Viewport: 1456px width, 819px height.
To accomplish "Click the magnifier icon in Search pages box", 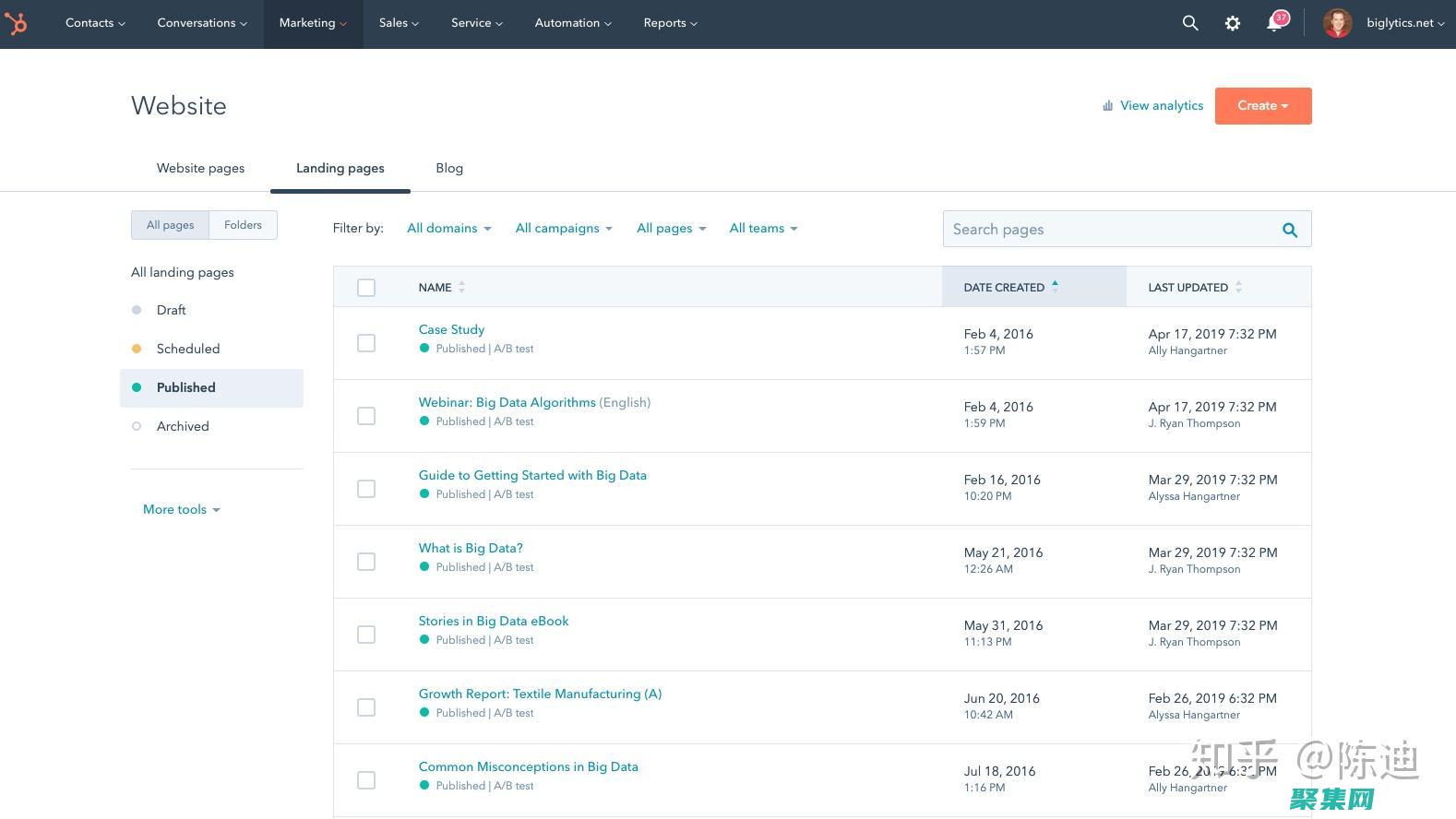I will pos(1290,230).
